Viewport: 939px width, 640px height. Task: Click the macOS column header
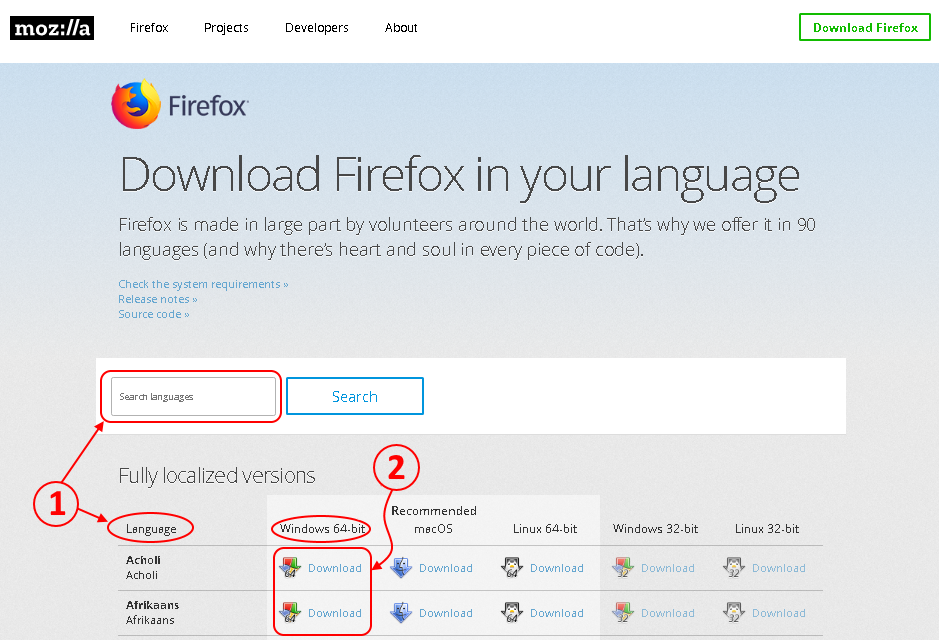point(434,529)
